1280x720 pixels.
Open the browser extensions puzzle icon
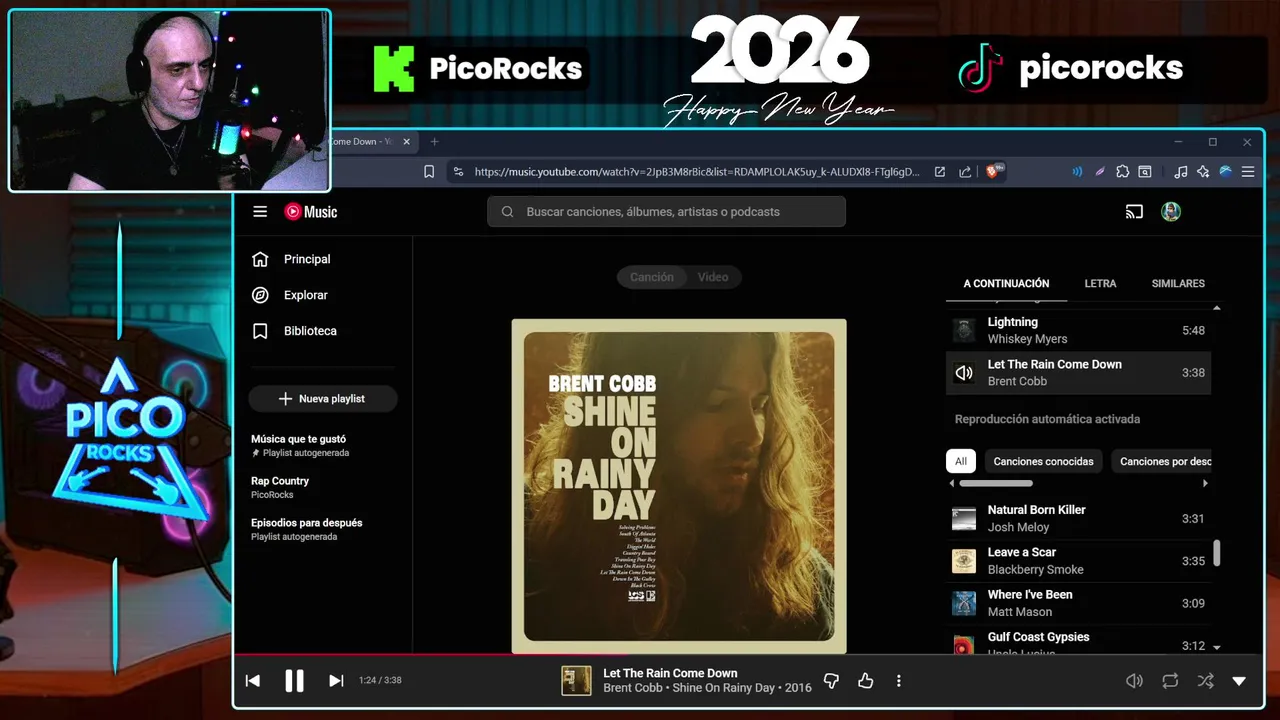(1122, 172)
